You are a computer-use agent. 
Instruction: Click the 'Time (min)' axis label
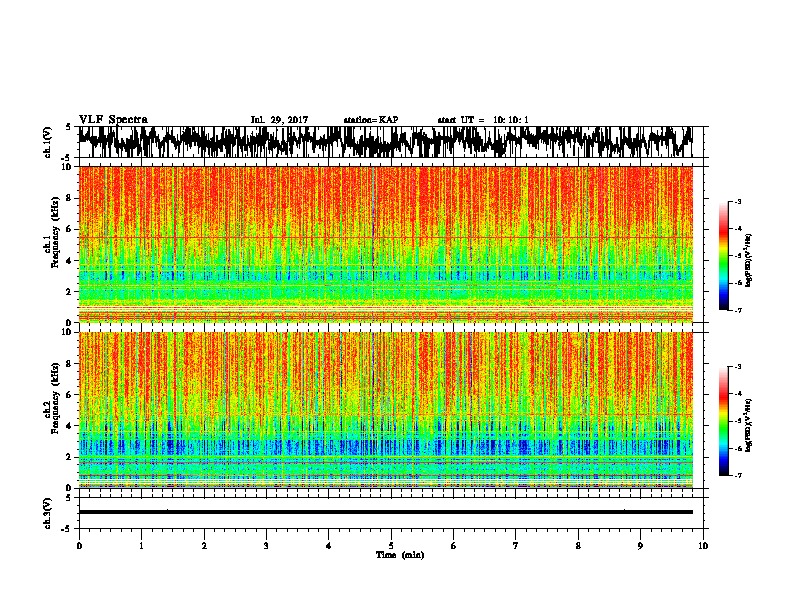click(400, 555)
